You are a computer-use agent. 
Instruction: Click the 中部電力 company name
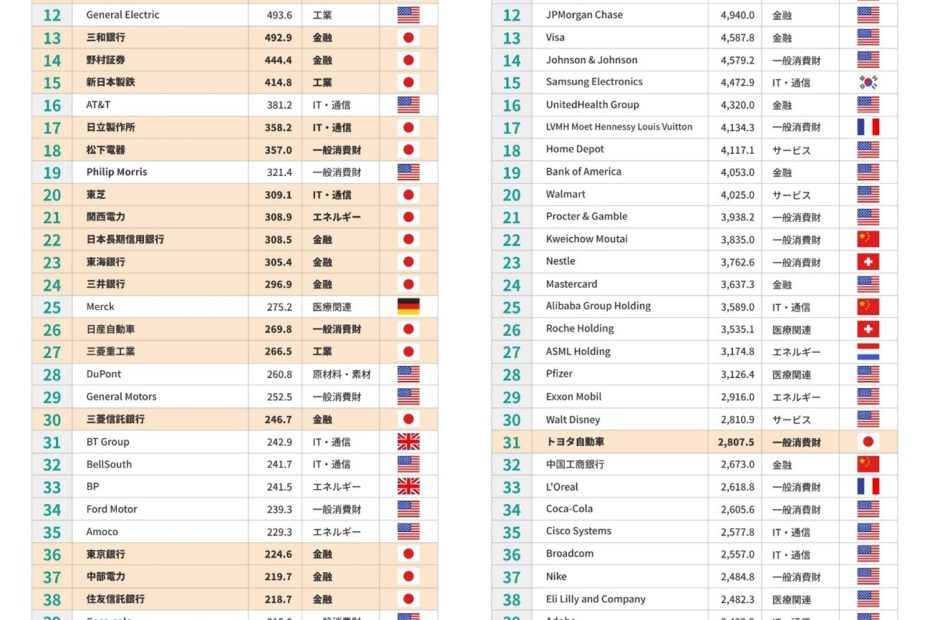pos(106,577)
